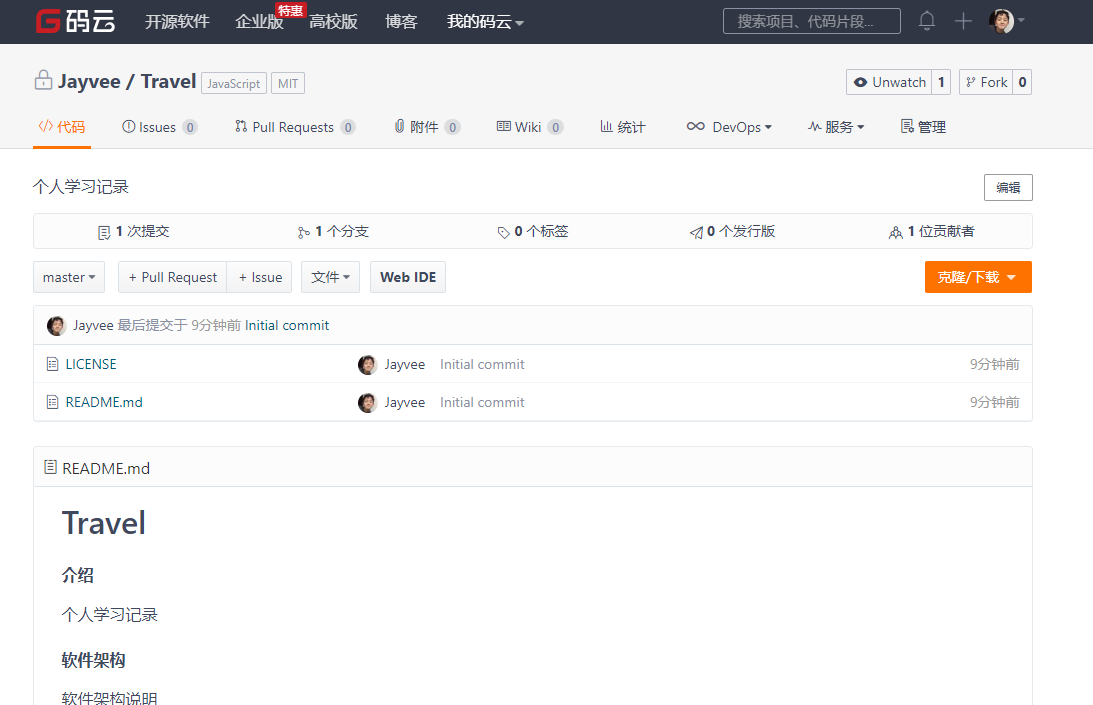Toggle Unwatch for this repository
Viewport: 1093px width, 705px height.
889,82
